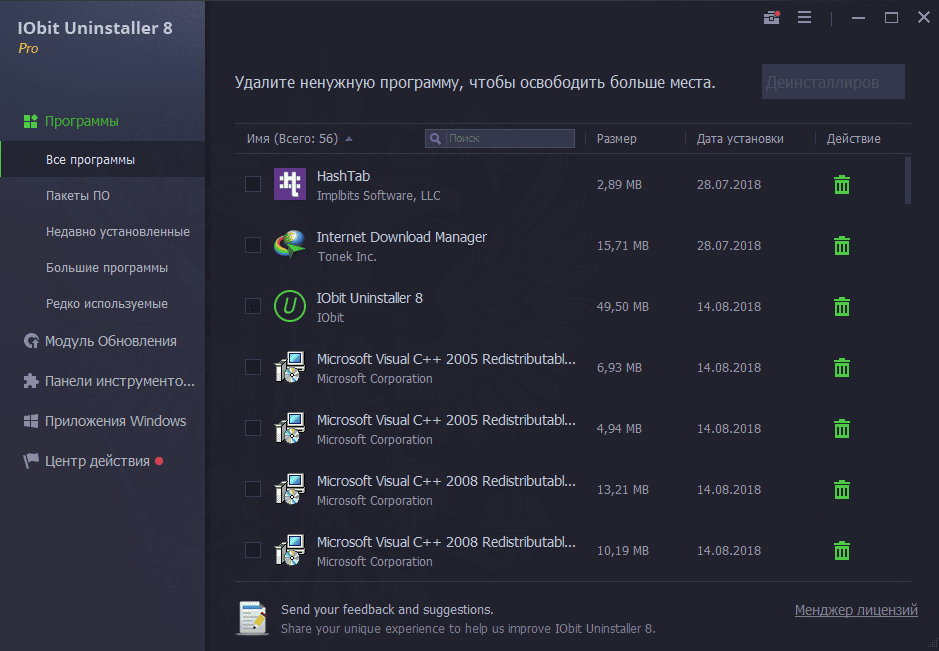
Task: Click the 2,89 MB size value
Action: click(x=619, y=184)
